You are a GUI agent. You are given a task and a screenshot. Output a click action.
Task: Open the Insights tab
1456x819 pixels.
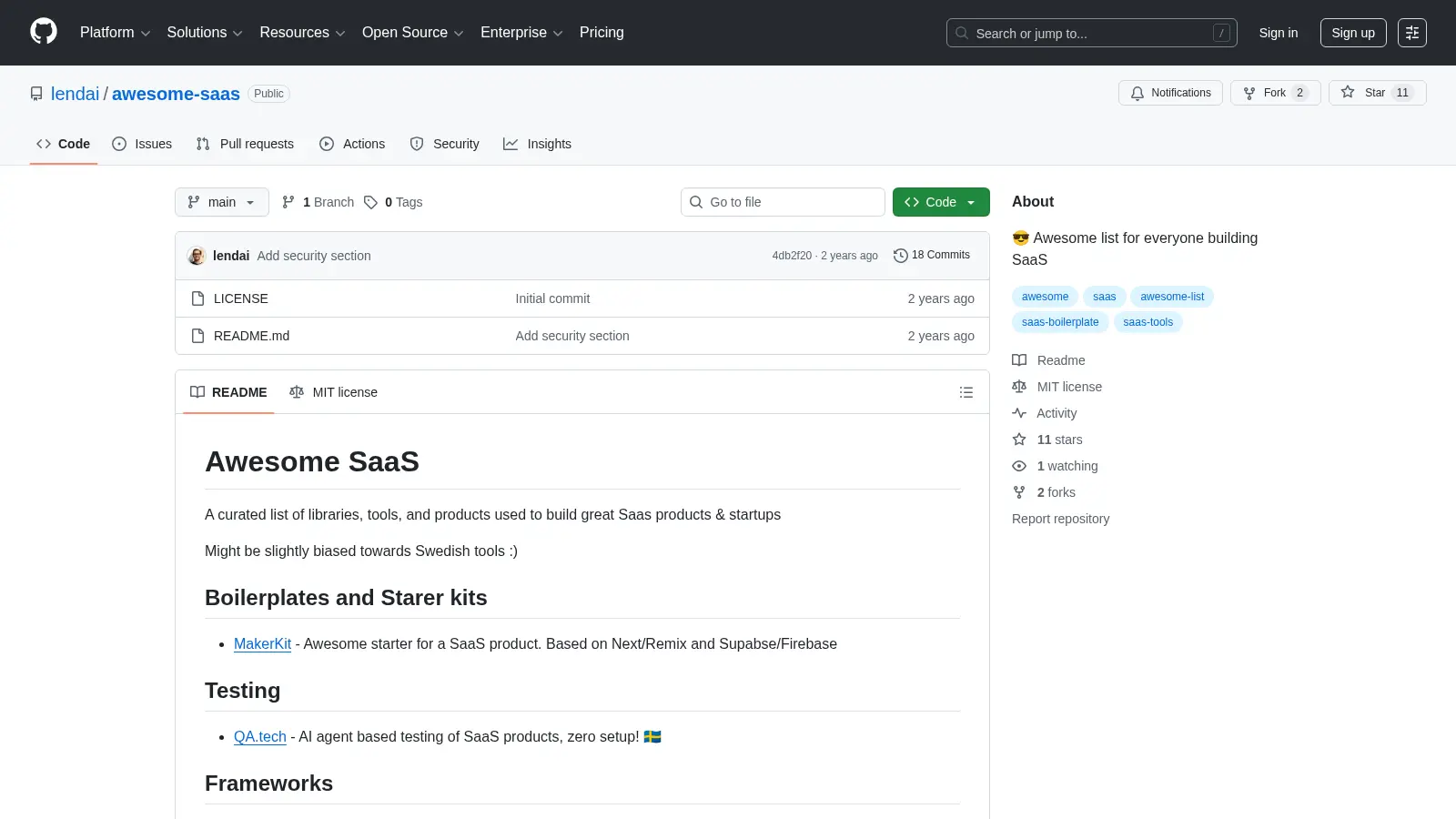tap(537, 144)
